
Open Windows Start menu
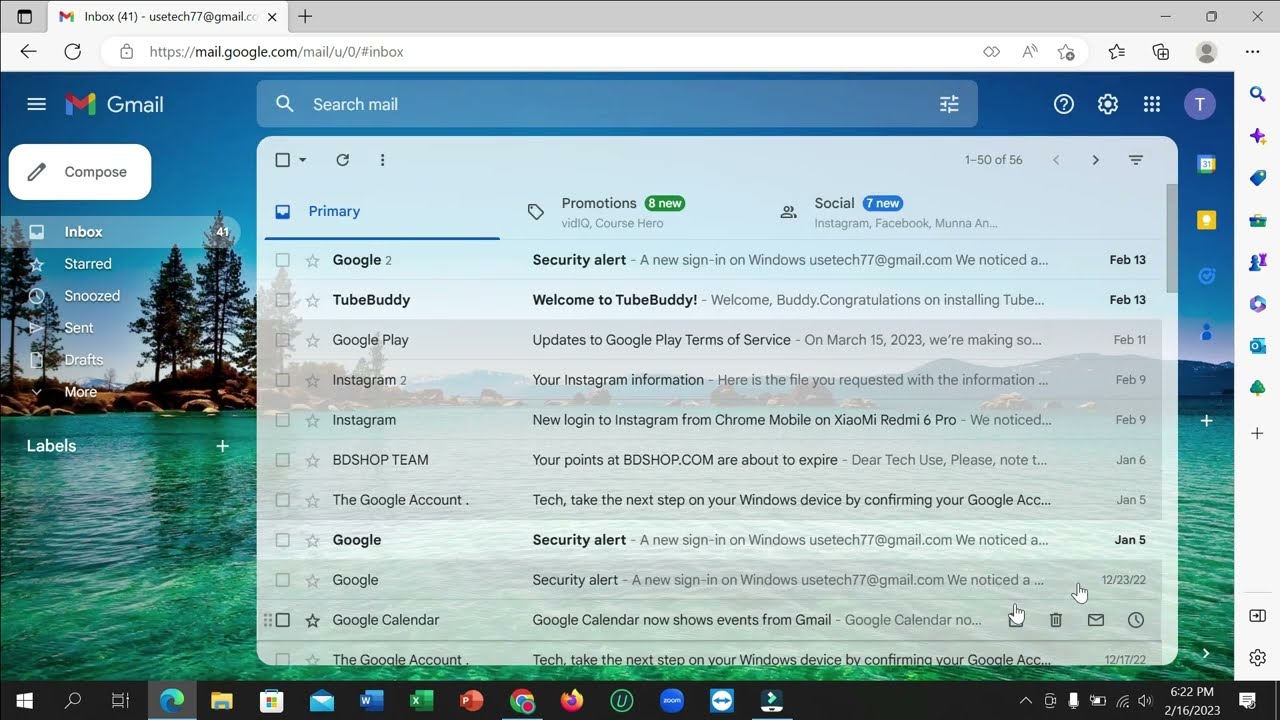pos(24,701)
